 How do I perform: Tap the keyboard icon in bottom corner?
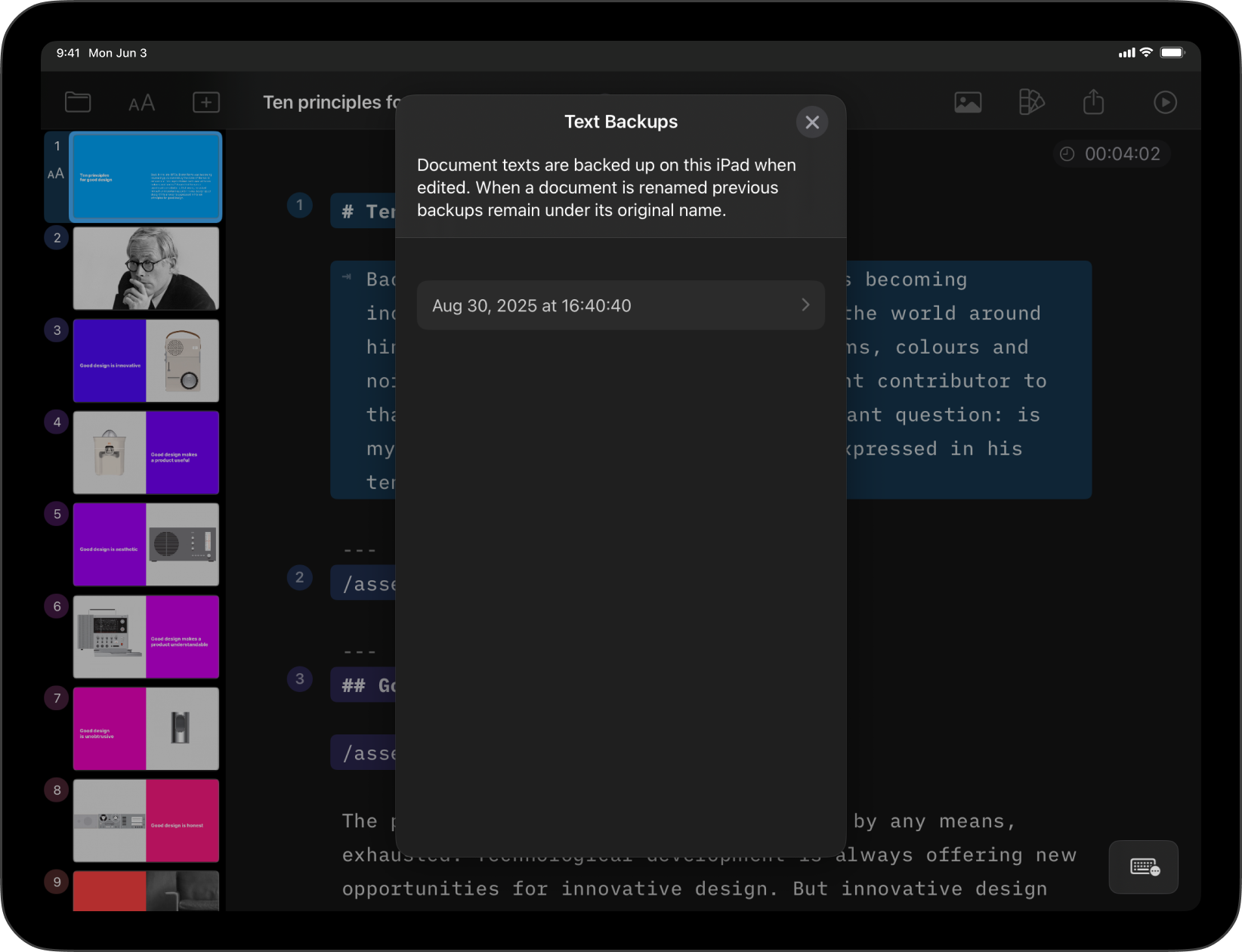tap(1143, 867)
